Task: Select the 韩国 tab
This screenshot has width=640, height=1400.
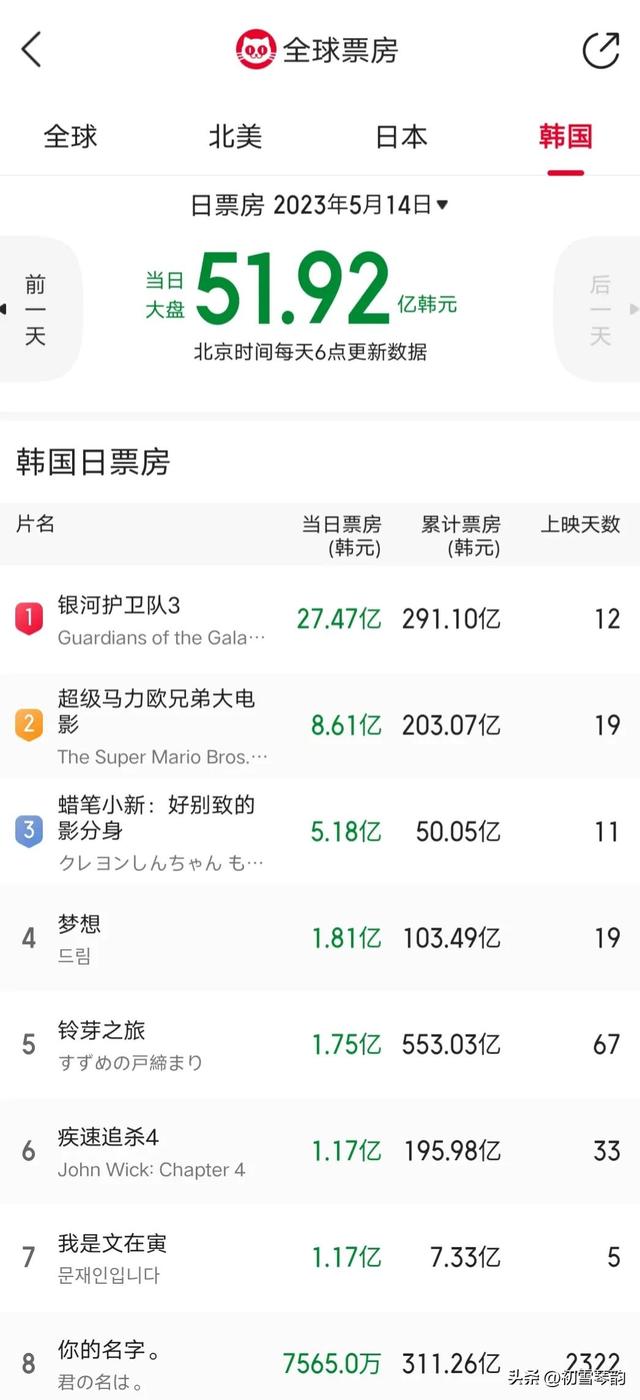Action: (566, 137)
